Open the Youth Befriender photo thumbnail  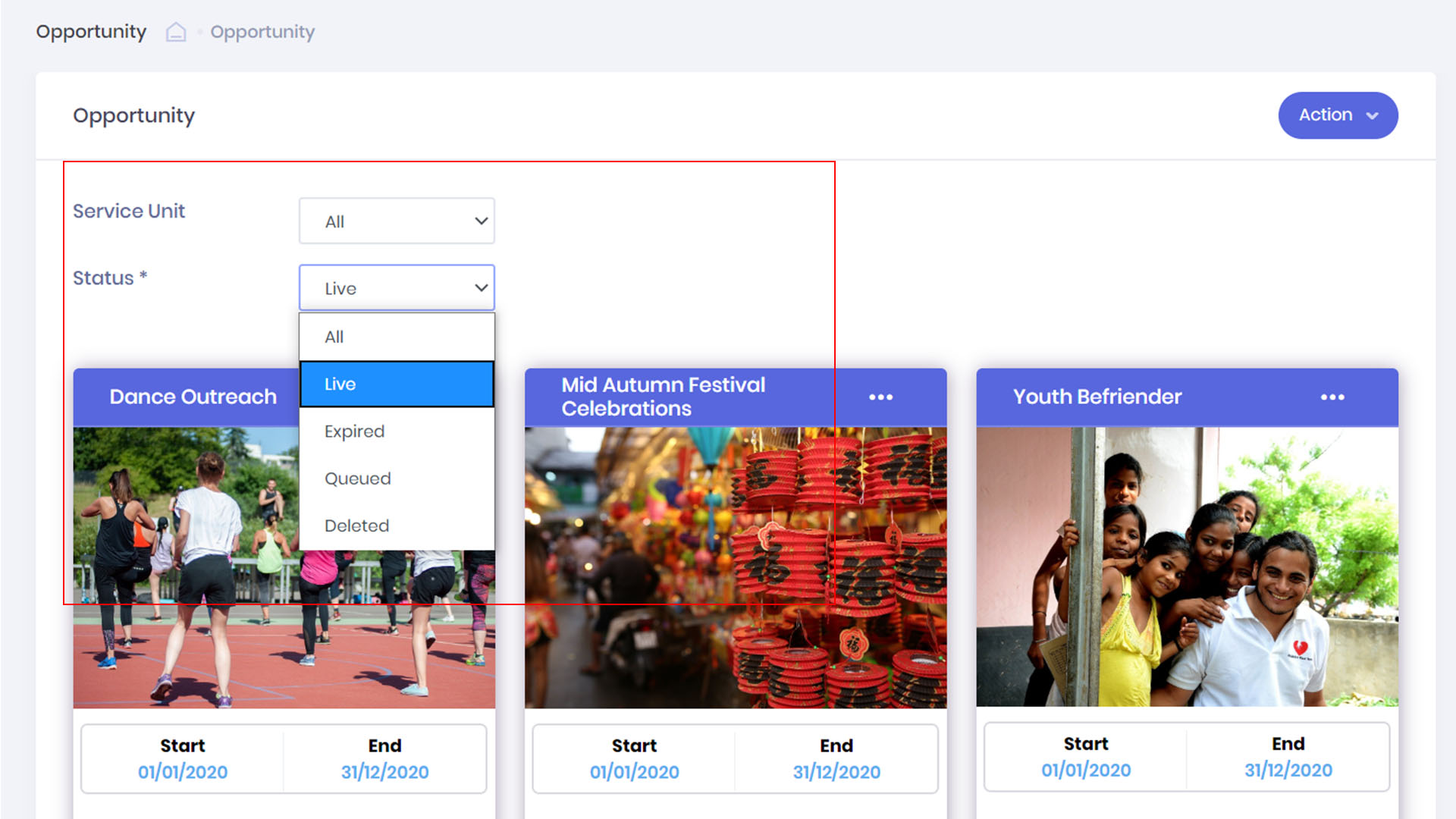[x=1187, y=567]
